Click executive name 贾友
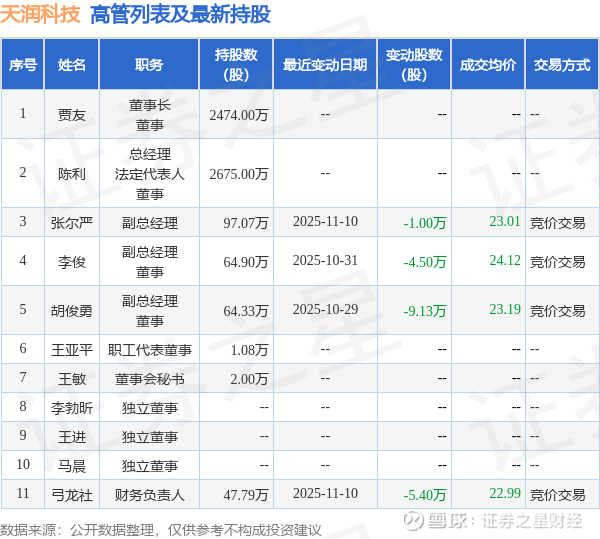Viewport: 600px width, 539px height. coord(72,114)
